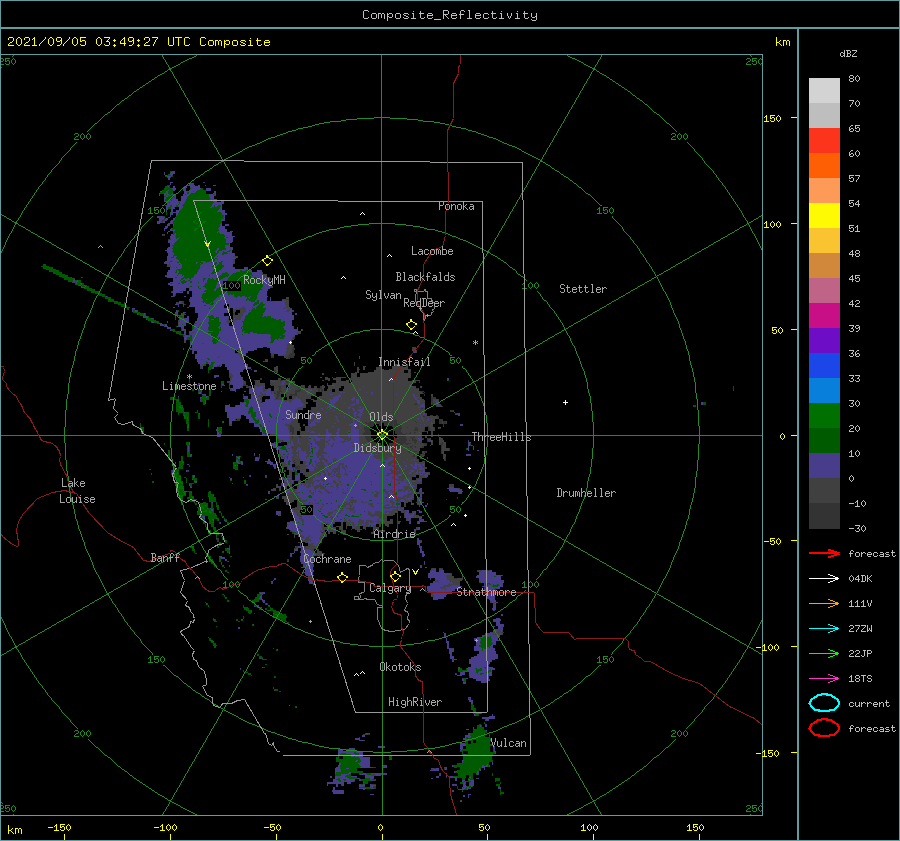This screenshot has width=900, height=841.
Task: Click the yellow V marker northwest of RockyMH
Action: 208,245
